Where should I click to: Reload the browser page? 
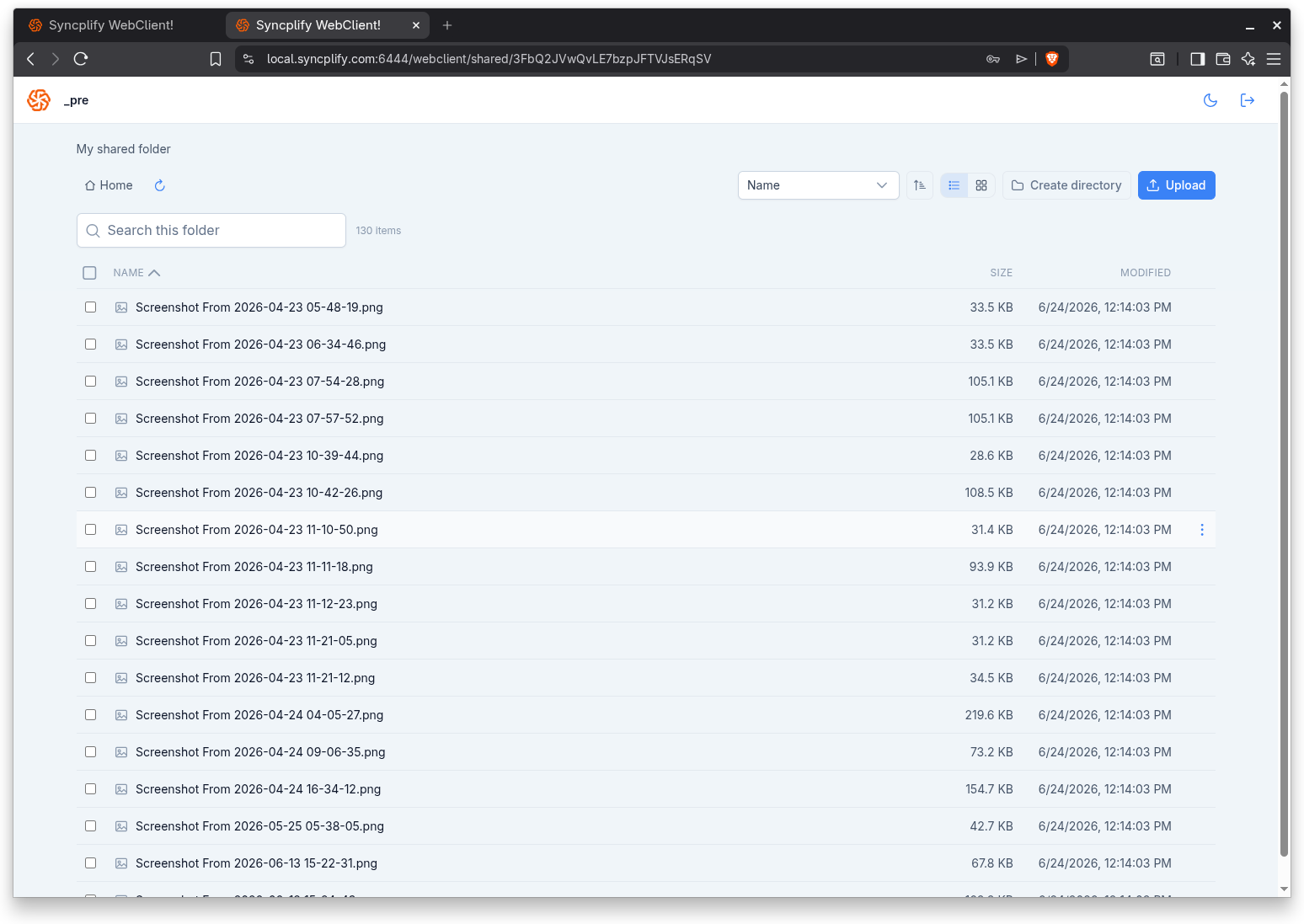click(x=81, y=59)
